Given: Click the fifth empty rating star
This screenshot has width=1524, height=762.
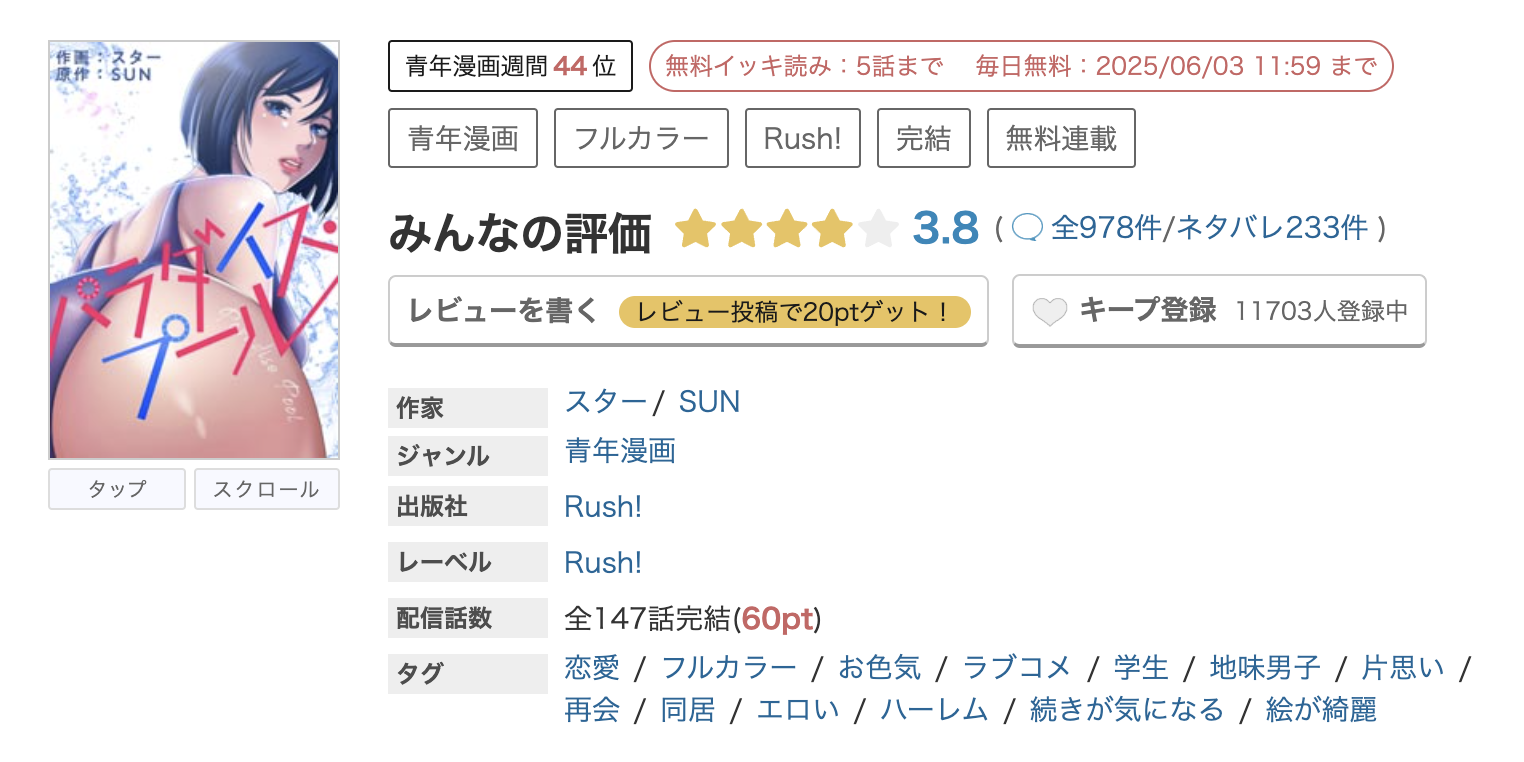Looking at the screenshot, I should click(x=877, y=228).
